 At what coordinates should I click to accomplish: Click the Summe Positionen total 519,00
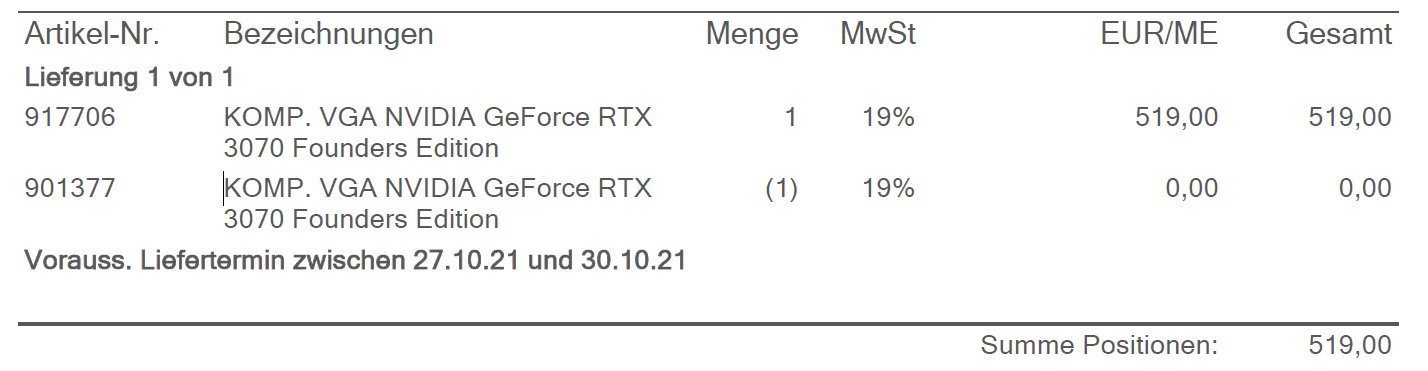tap(1350, 346)
